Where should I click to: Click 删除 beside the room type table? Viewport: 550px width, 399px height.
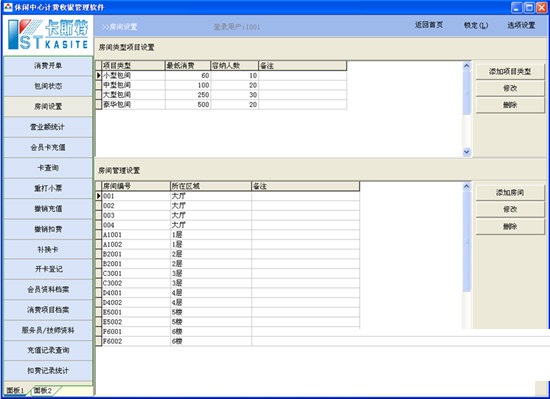[x=510, y=105]
